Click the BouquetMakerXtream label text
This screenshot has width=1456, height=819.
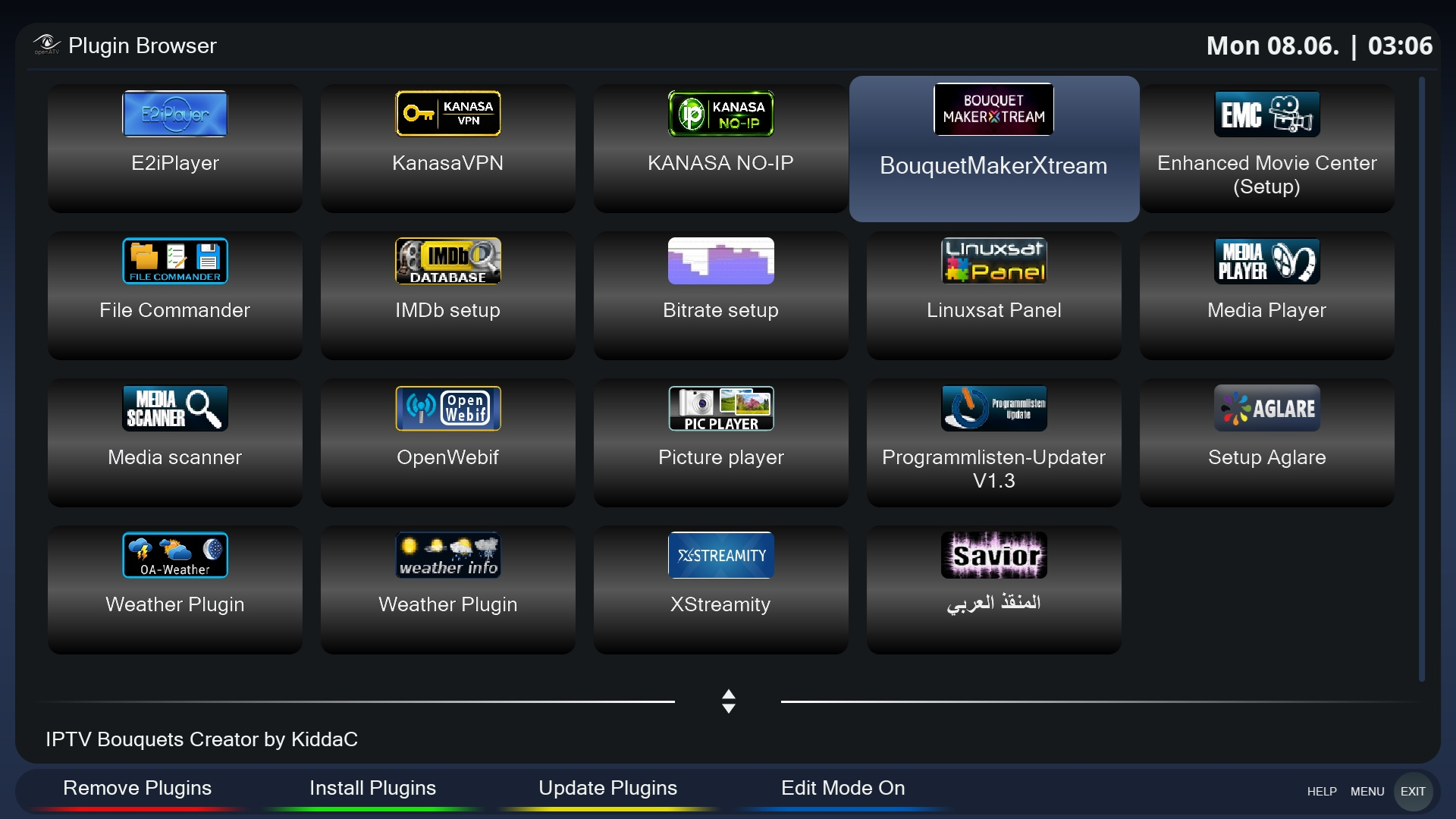coord(994,166)
